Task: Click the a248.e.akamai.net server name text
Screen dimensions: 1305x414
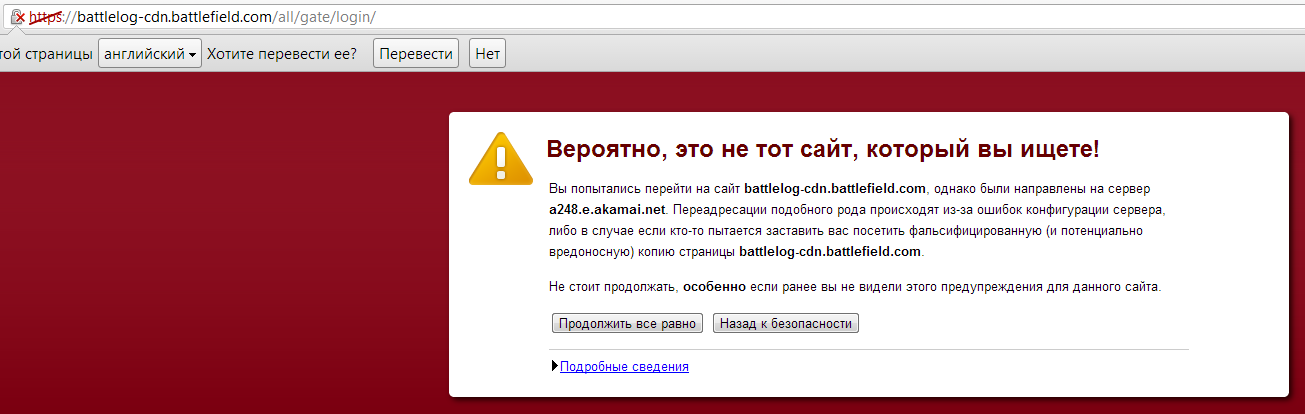Action: coord(607,209)
